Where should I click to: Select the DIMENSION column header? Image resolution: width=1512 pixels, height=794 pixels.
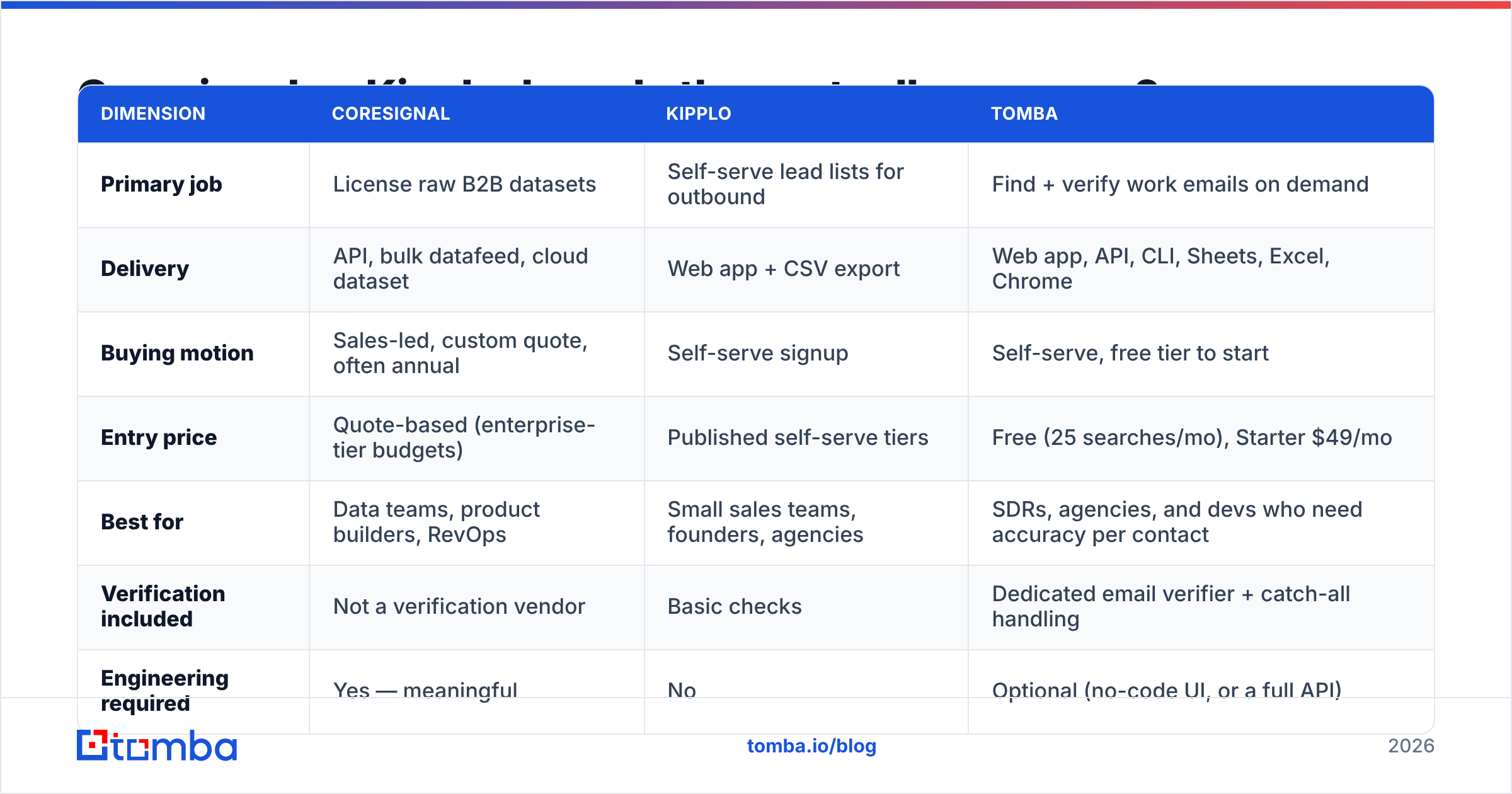153,113
